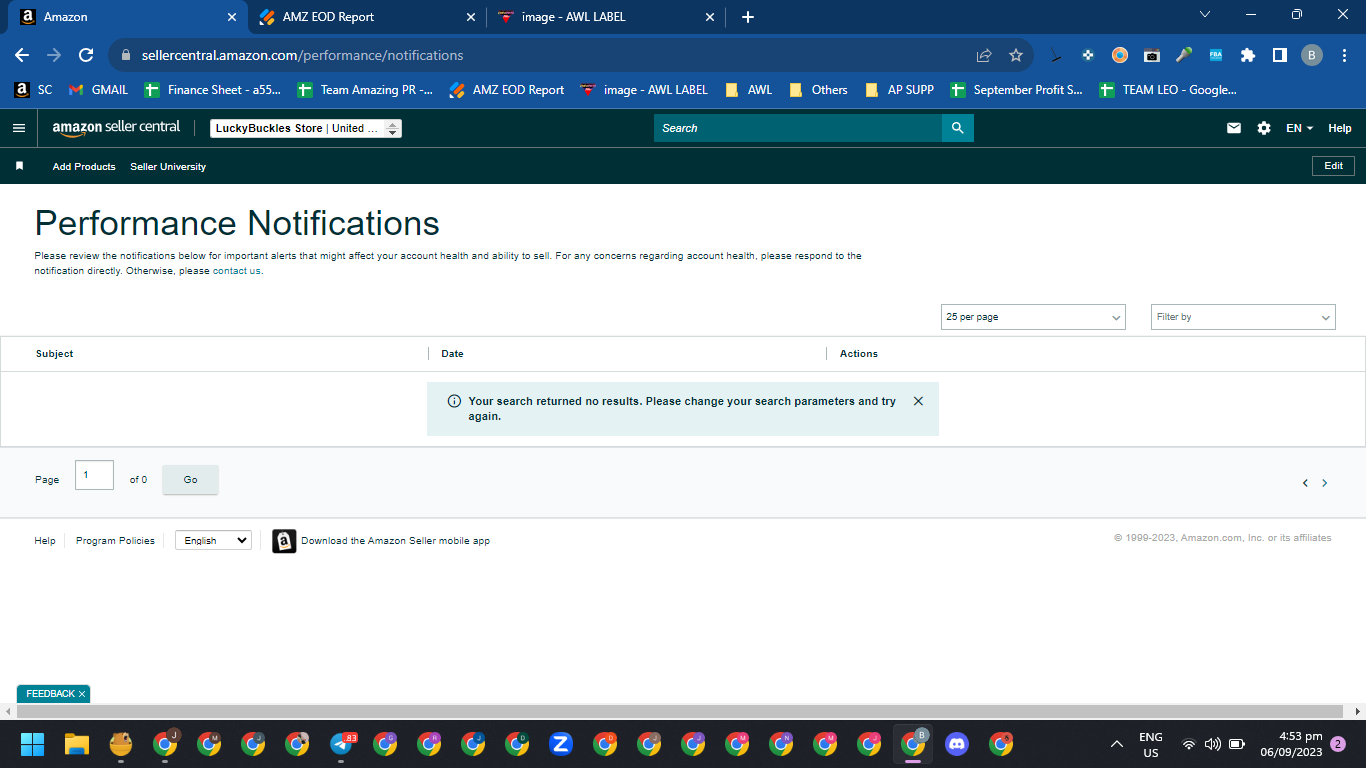Click the Subject column header
The width and height of the screenshot is (1366, 768).
click(55, 354)
